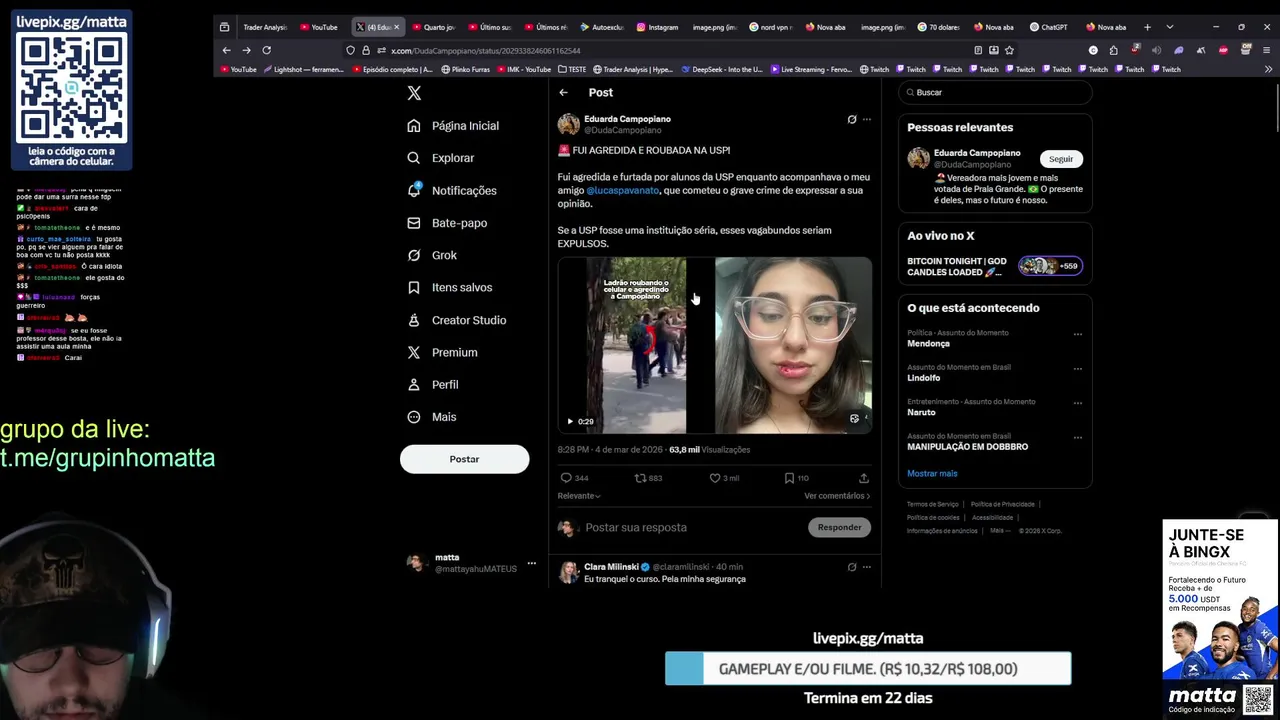Show more bookmarks with the chevron
Screen dimensions: 1280x720
click(1269, 69)
